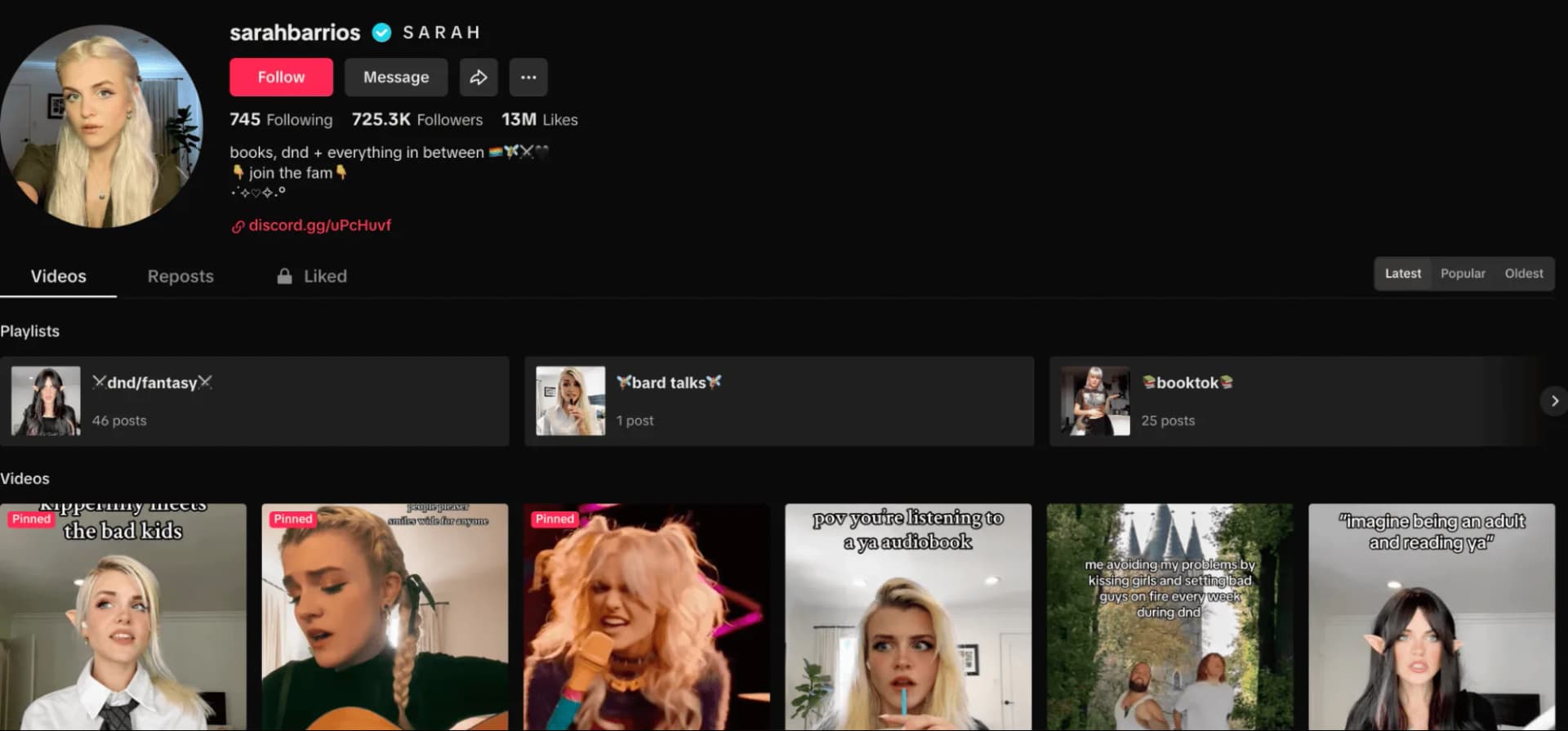Click the share arrow icon button

pyautogui.click(x=479, y=78)
